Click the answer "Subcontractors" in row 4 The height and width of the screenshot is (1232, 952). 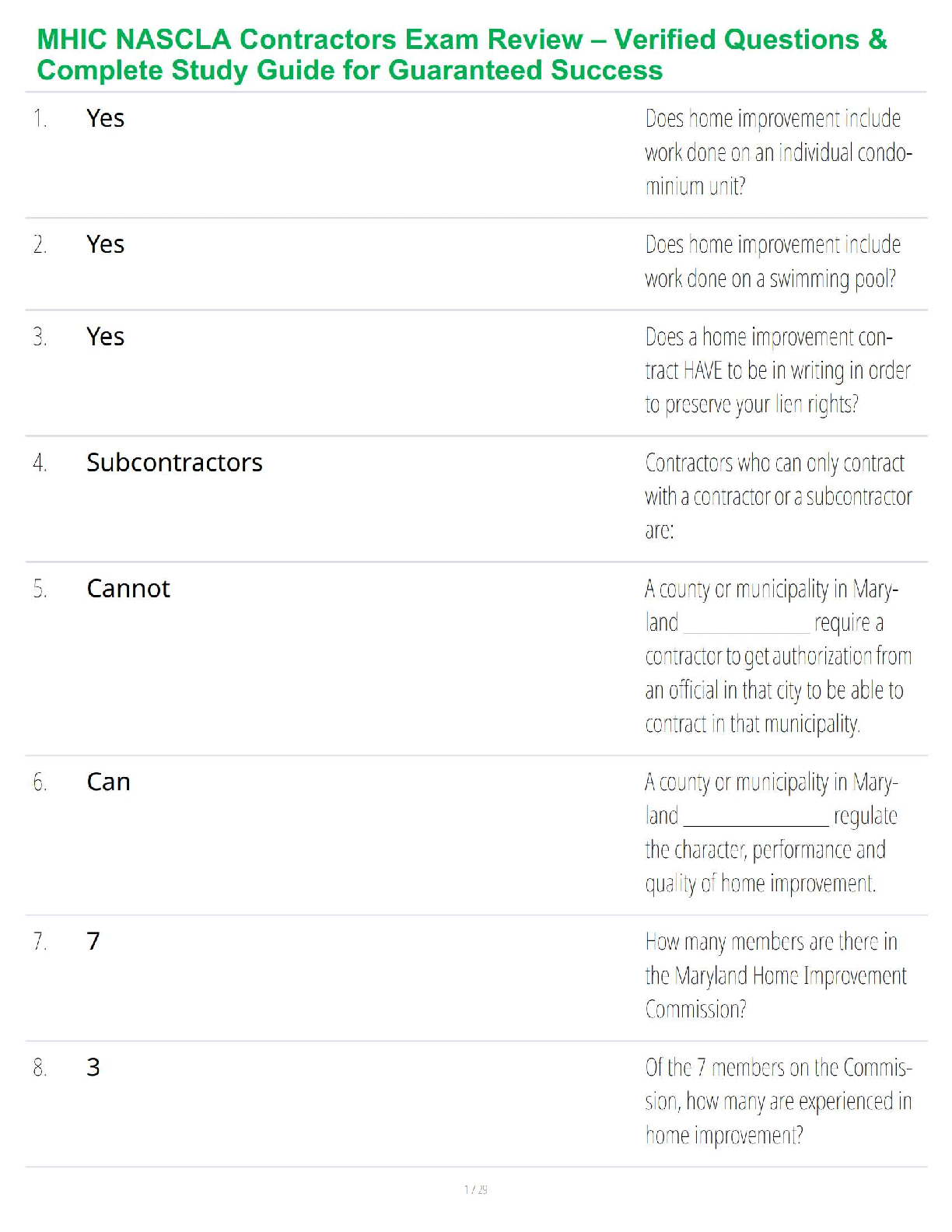[174, 463]
